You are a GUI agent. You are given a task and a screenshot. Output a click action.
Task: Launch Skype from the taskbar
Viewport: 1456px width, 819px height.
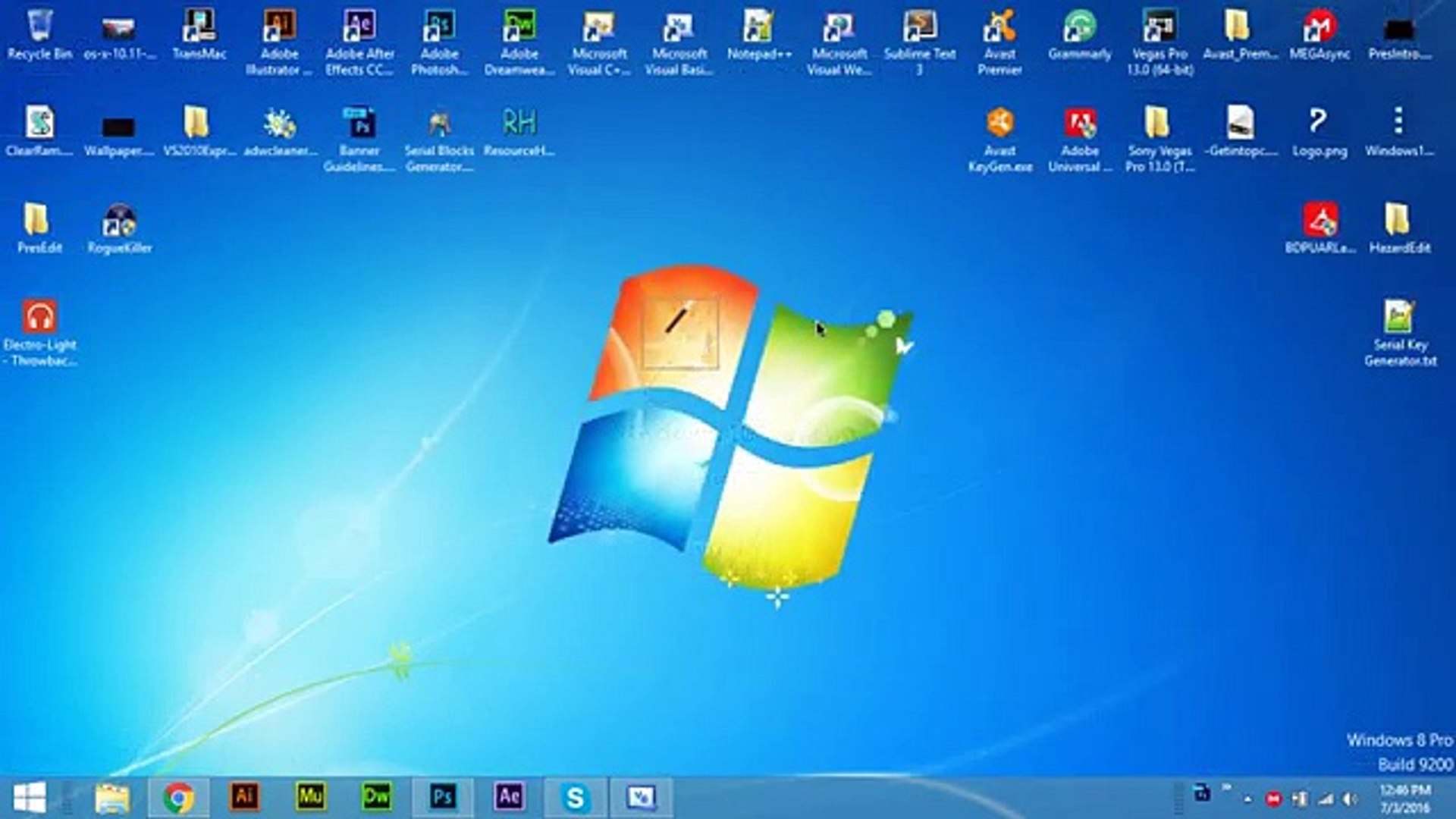(576, 797)
